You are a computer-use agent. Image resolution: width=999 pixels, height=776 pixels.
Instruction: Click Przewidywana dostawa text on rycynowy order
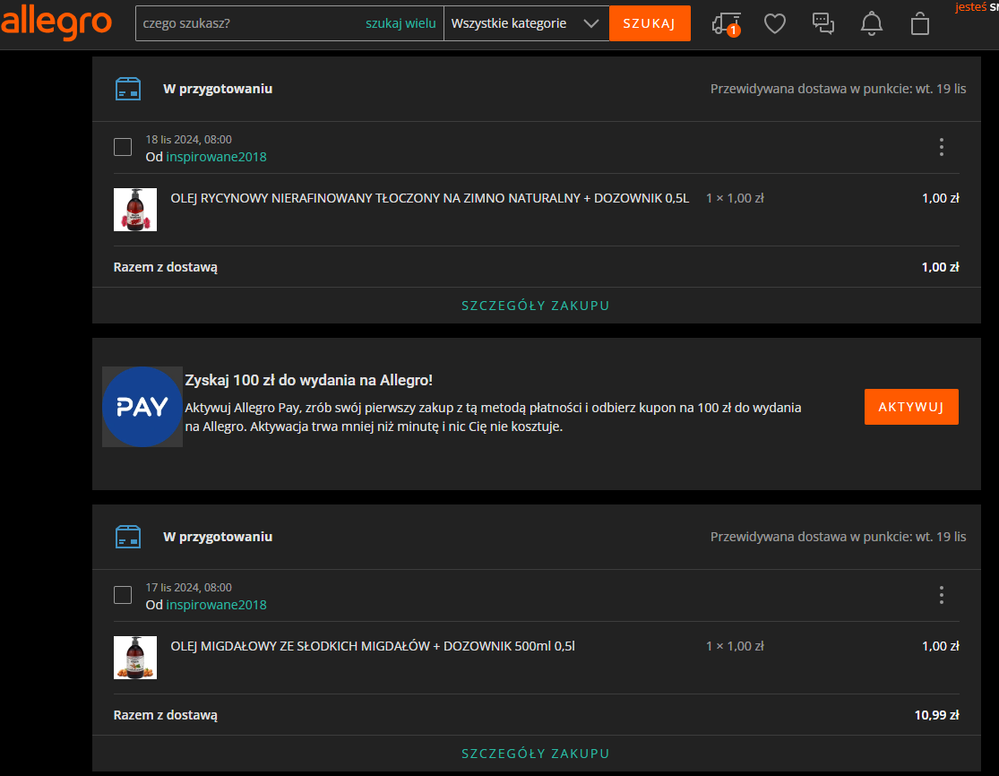pos(838,89)
